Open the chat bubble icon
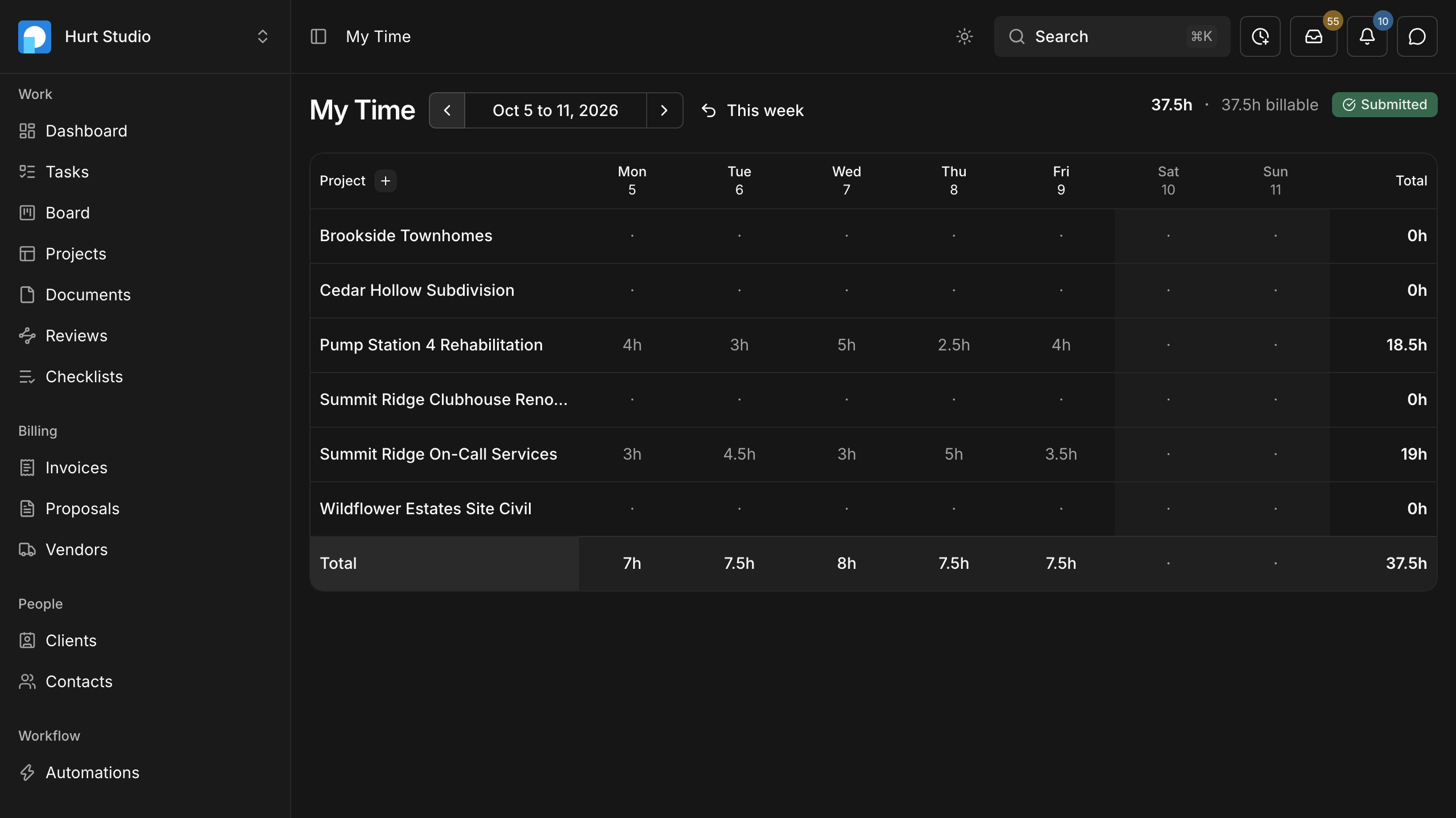The image size is (1456, 818). (1417, 36)
